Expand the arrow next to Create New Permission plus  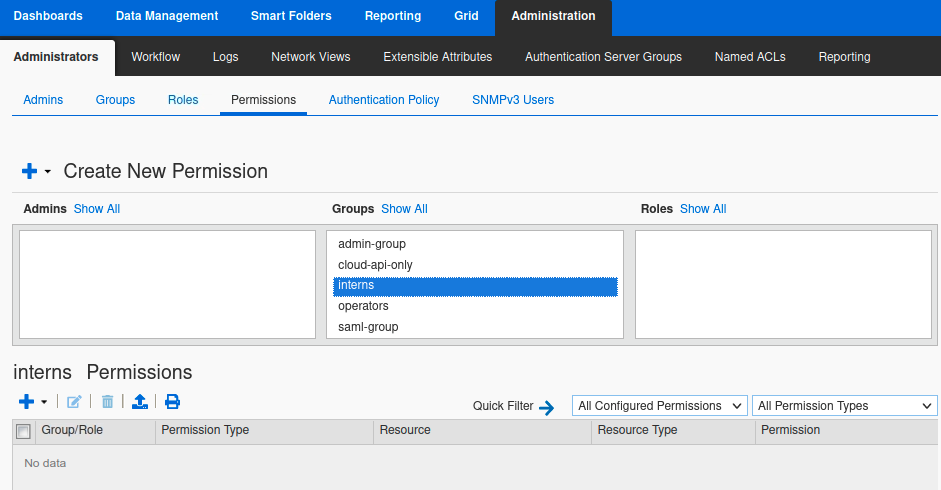click(48, 173)
